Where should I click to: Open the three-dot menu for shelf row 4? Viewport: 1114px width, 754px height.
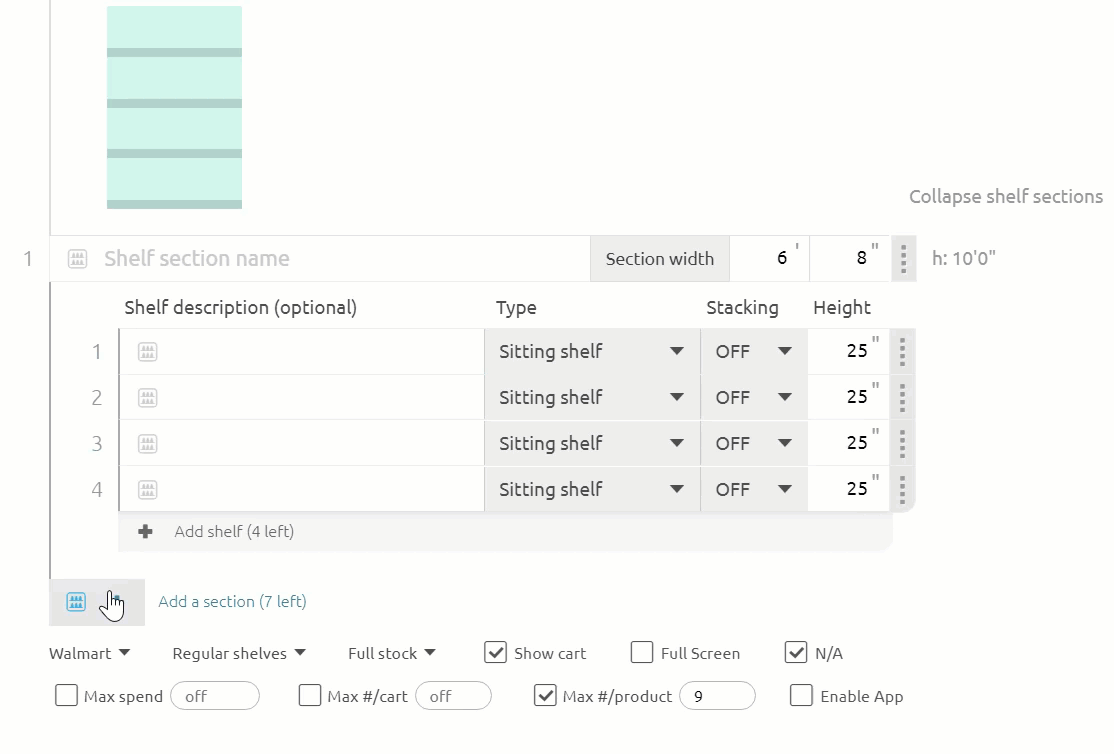point(902,490)
